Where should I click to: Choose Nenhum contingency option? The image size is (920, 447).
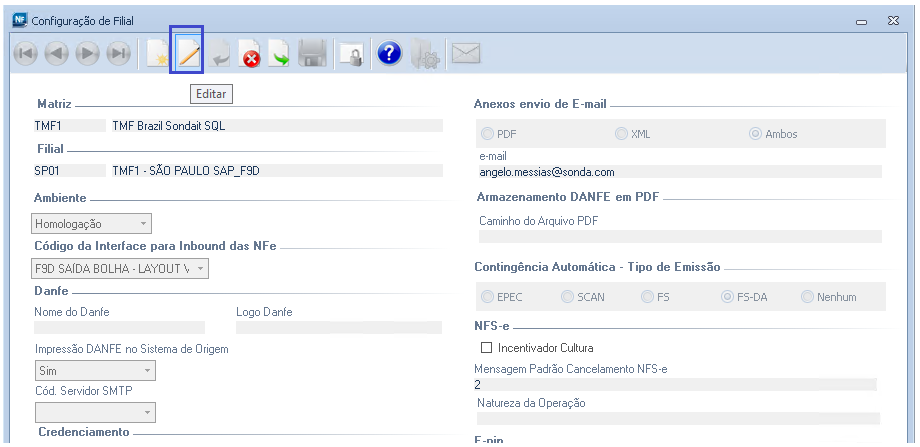click(x=807, y=297)
